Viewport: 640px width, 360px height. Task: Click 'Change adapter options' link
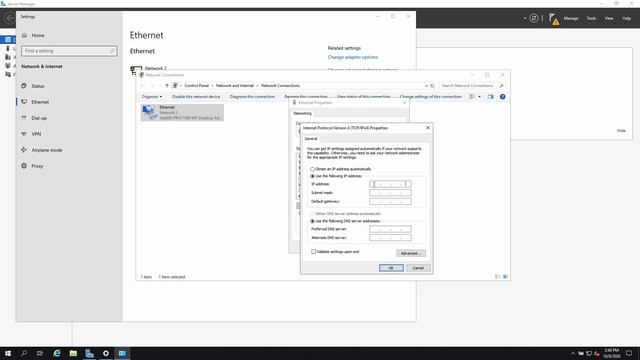pos(353,57)
